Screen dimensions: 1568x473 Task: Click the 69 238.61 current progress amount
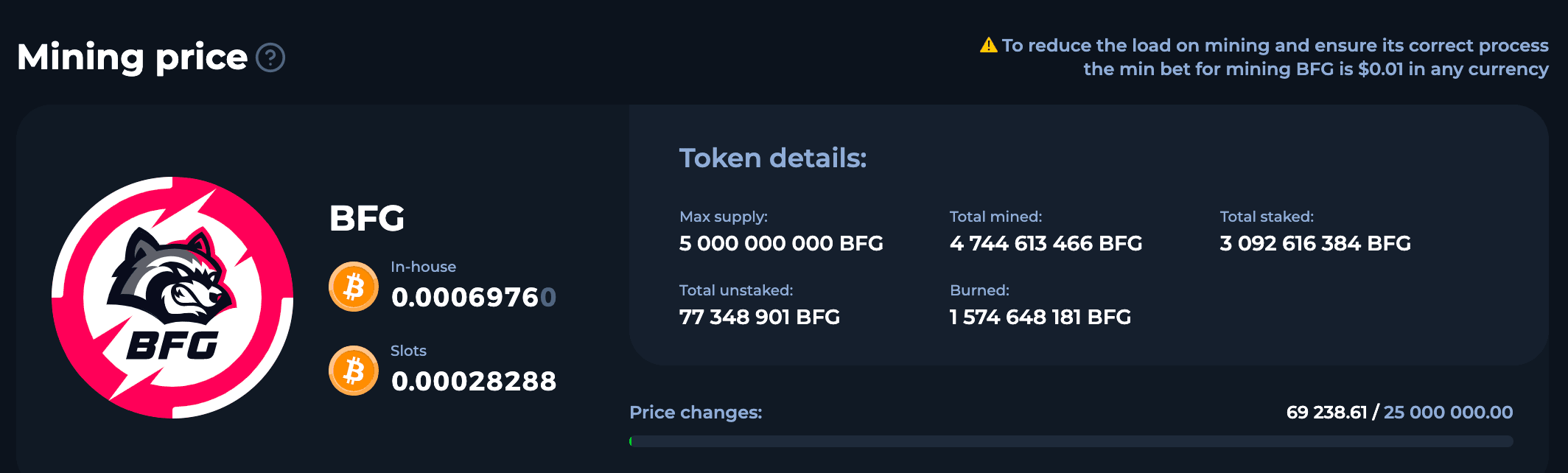coord(1326,413)
